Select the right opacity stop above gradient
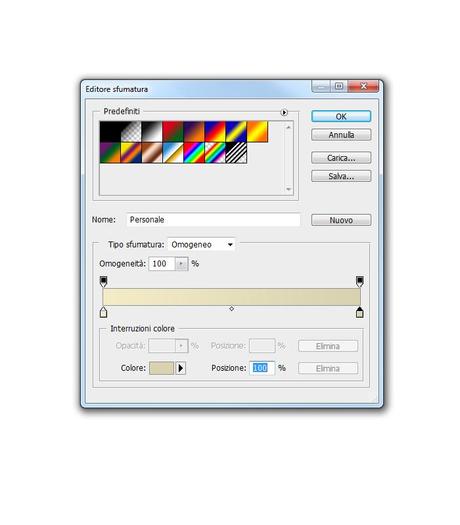This screenshot has width=460, height=525. pyautogui.click(x=360, y=281)
